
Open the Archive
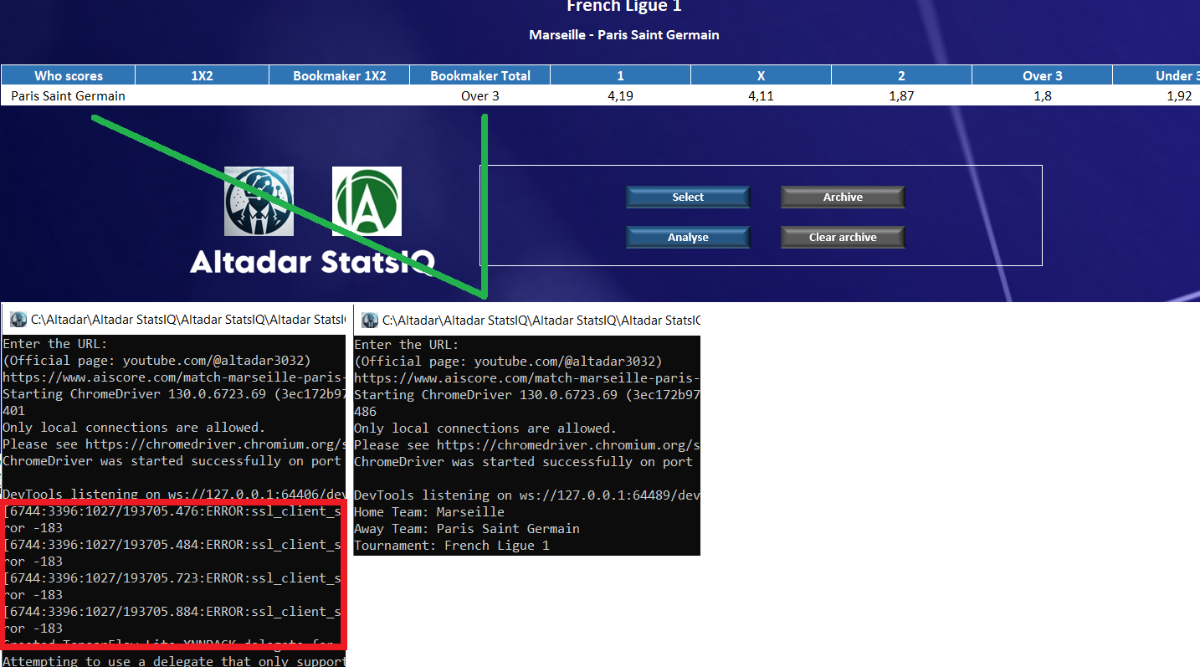tap(843, 197)
